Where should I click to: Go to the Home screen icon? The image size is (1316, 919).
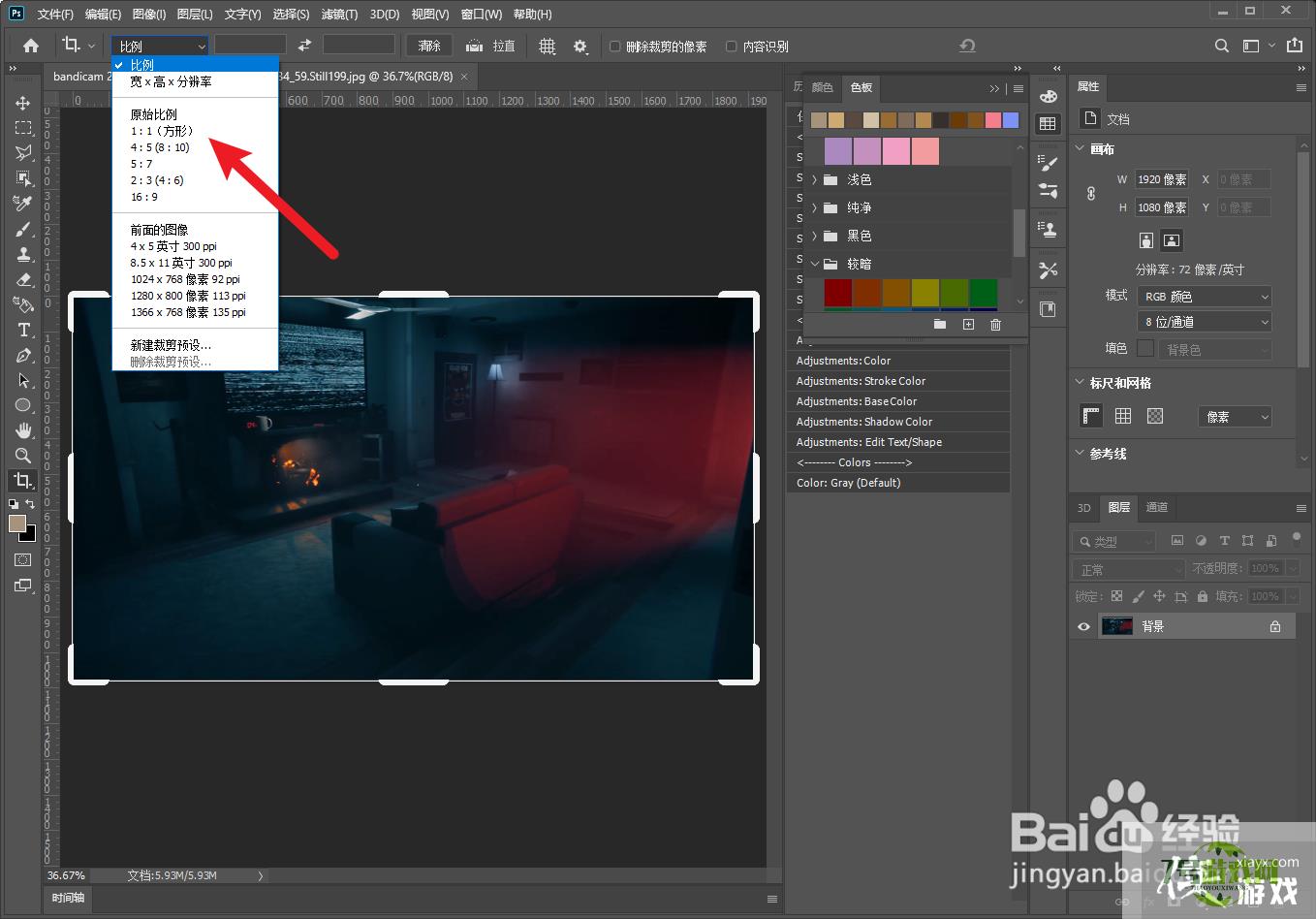(x=31, y=46)
